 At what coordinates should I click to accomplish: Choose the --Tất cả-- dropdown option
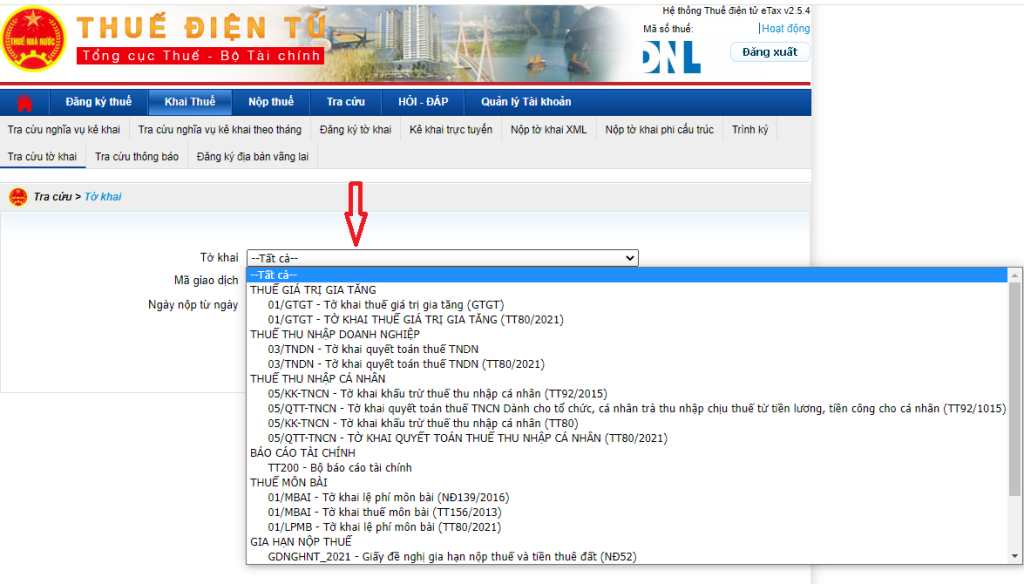(x=274, y=275)
